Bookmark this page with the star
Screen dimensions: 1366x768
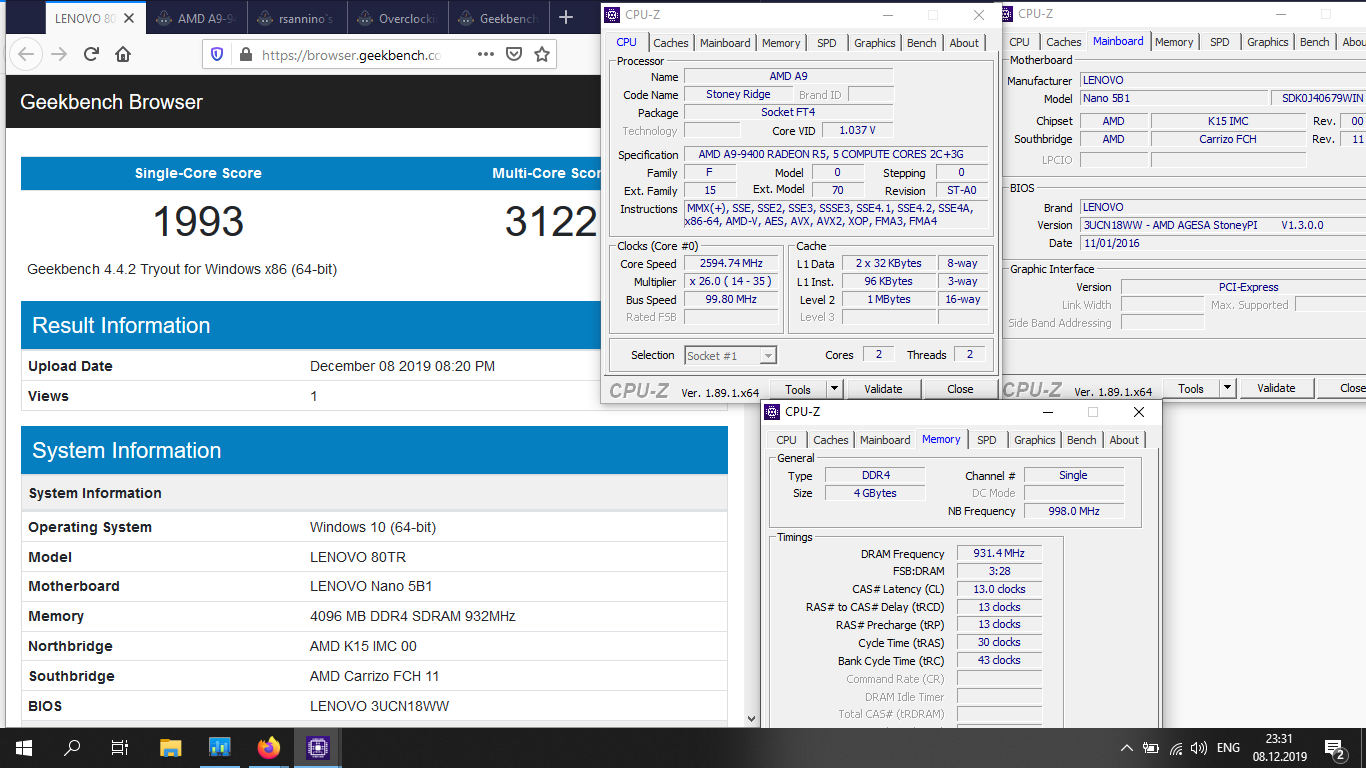542,54
